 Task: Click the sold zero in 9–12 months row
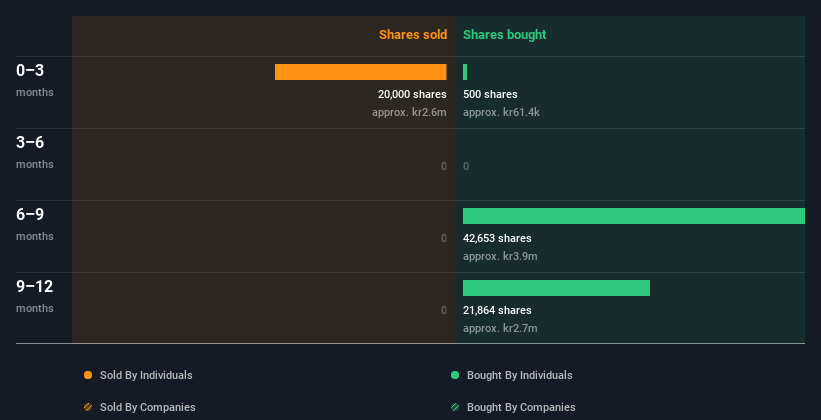pos(444,311)
